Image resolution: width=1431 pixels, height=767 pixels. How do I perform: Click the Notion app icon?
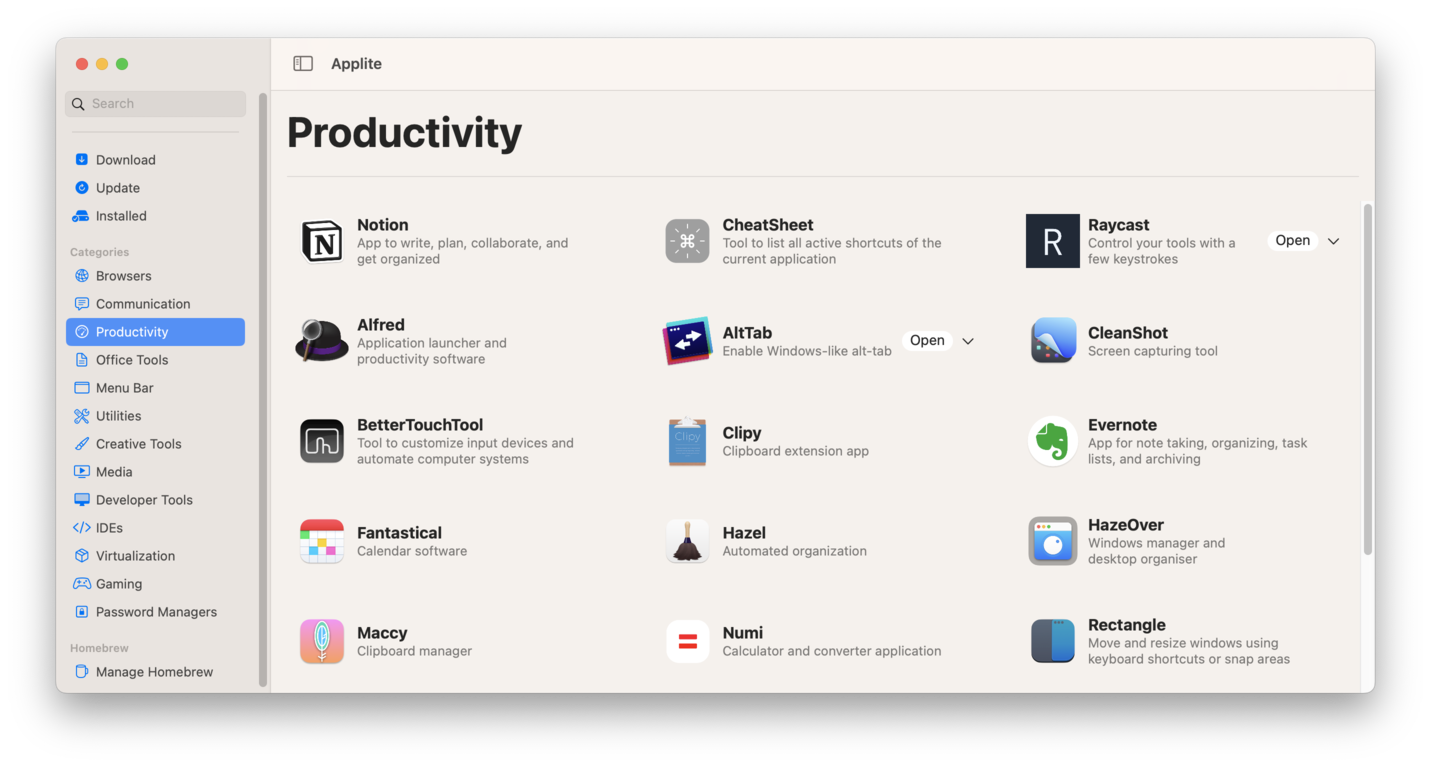click(321, 240)
